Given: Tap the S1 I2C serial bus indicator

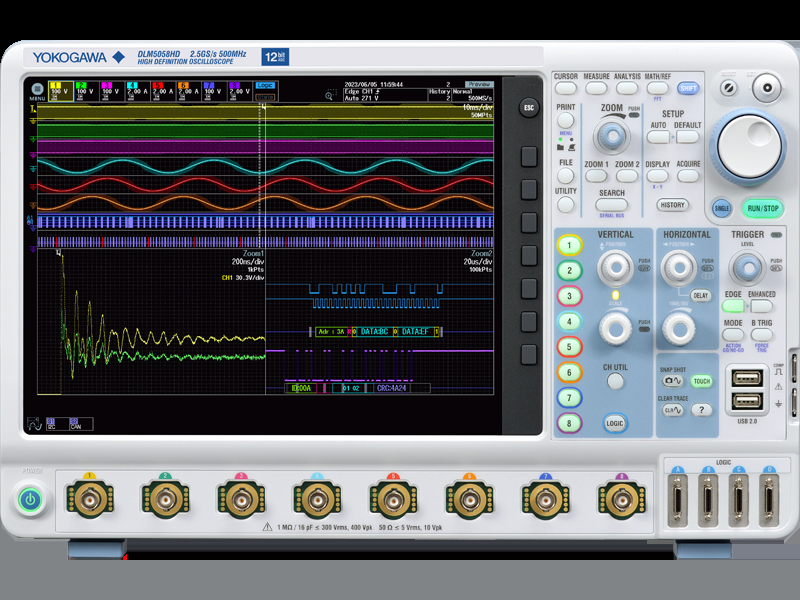Looking at the screenshot, I should (x=57, y=424).
